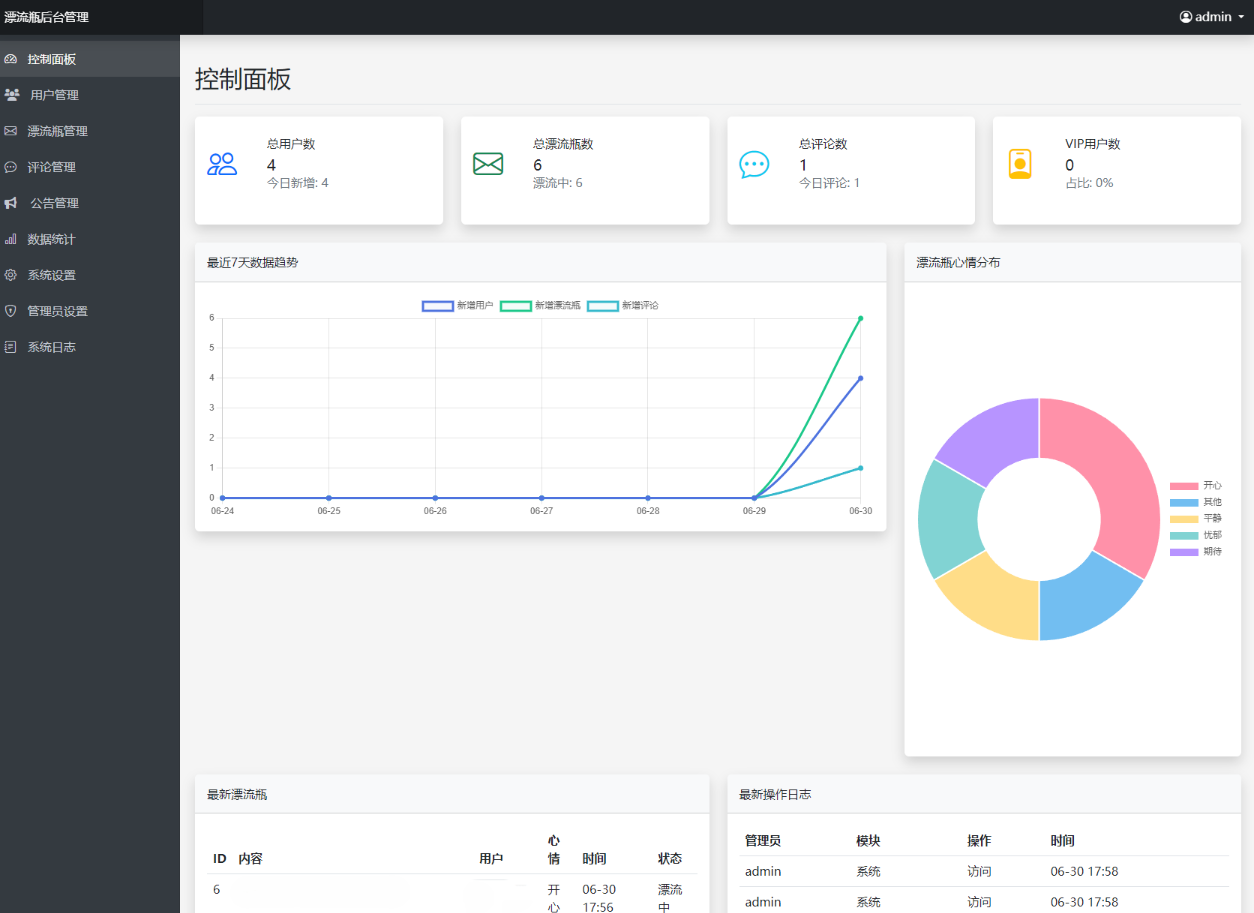Screen dimensions: 1254x913
Task: Click the 开心 pink legend swatch
Action: pyautogui.click(x=1183, y=486)
